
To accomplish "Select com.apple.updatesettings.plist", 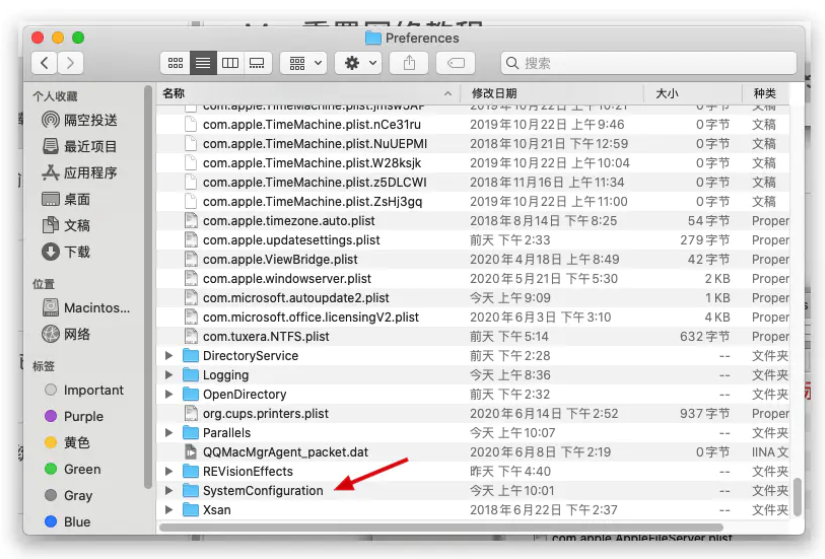I will pyautogui.click(x=473, y=240).
